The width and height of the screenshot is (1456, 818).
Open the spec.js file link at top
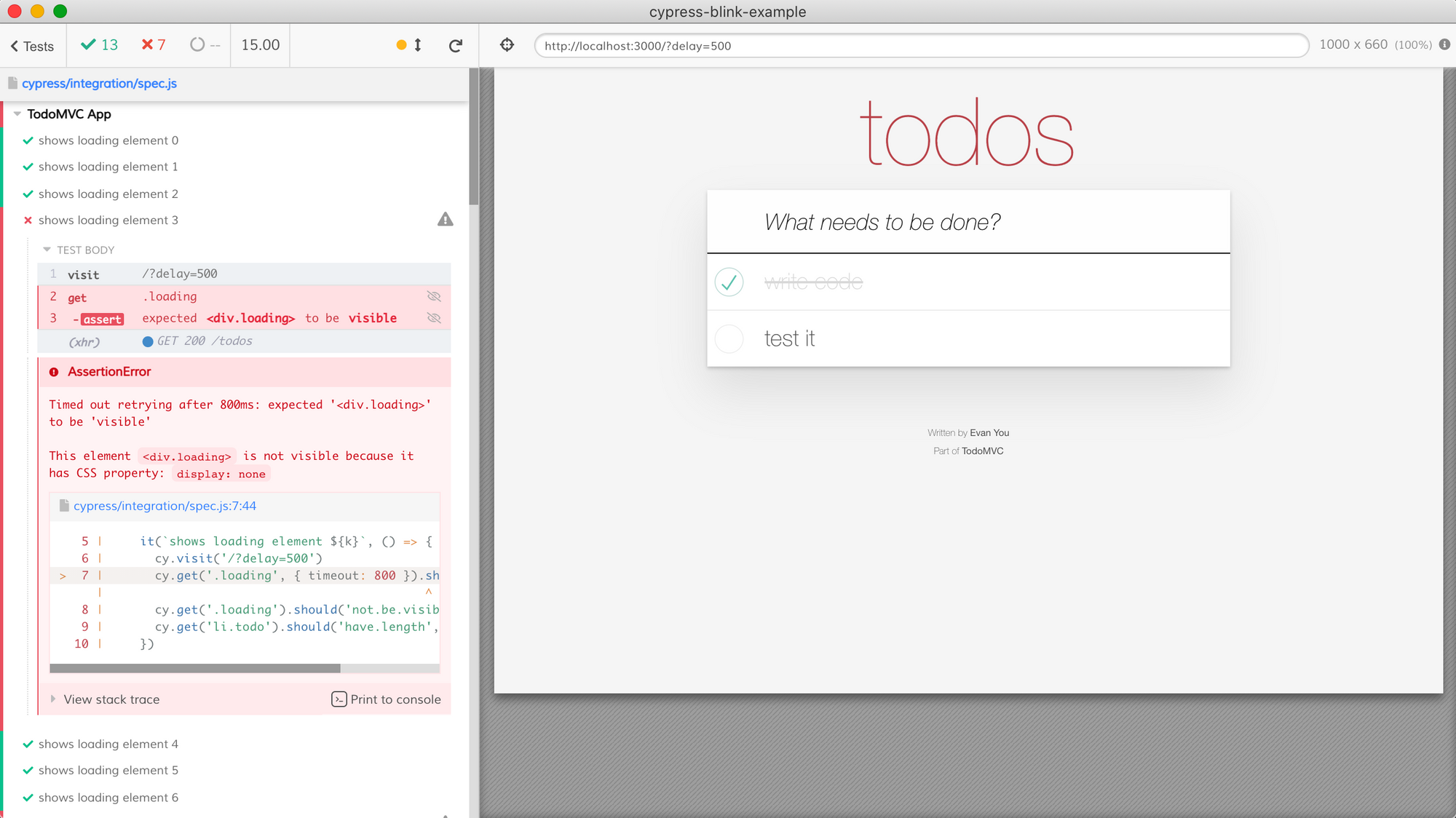[99, 84]
